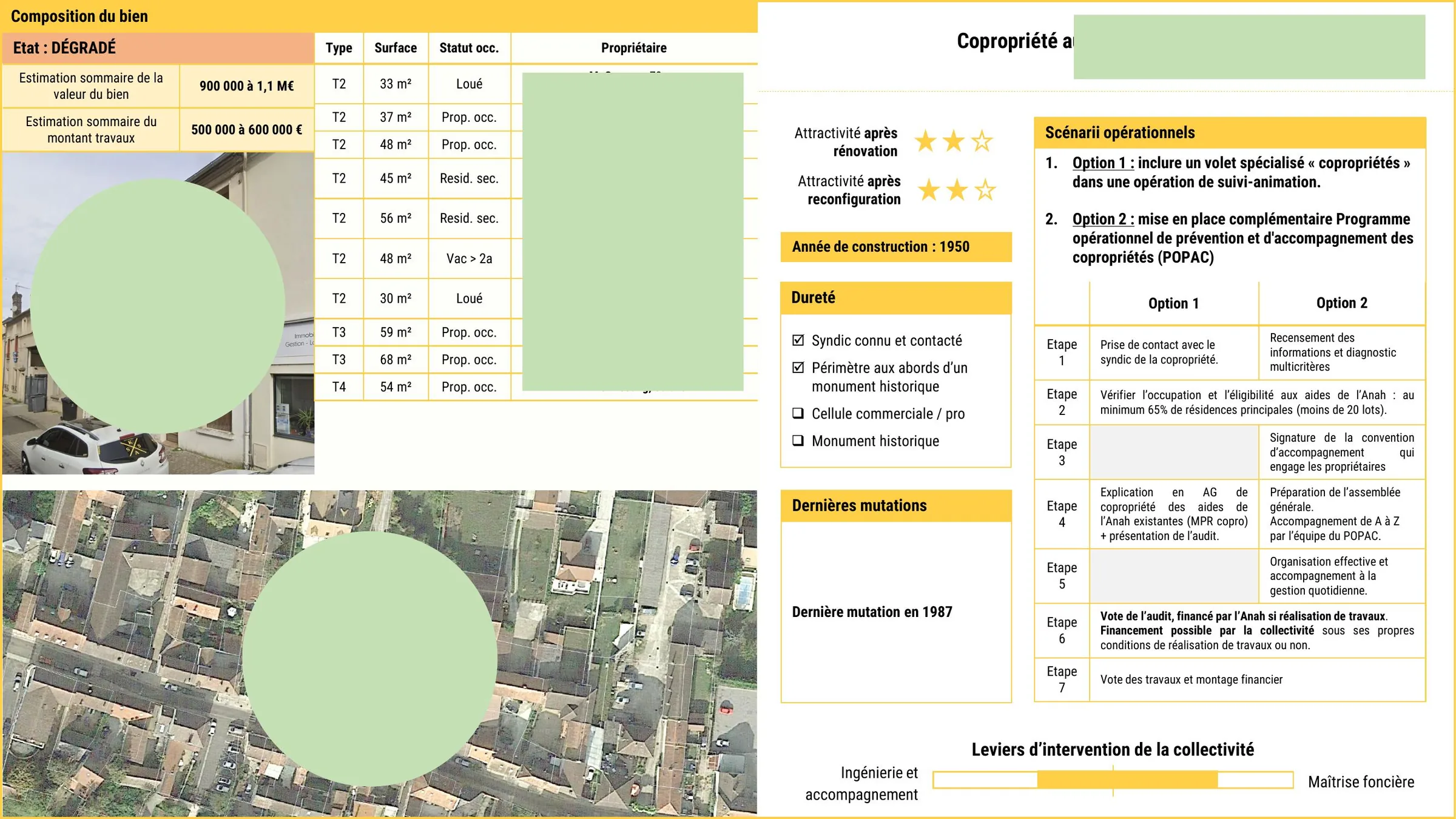Click the empty right end of the Leviers bar near Maîtrise foncière
Image resolution: width=1456 pixels, height=819 pixels.
tap(1255, 780)
